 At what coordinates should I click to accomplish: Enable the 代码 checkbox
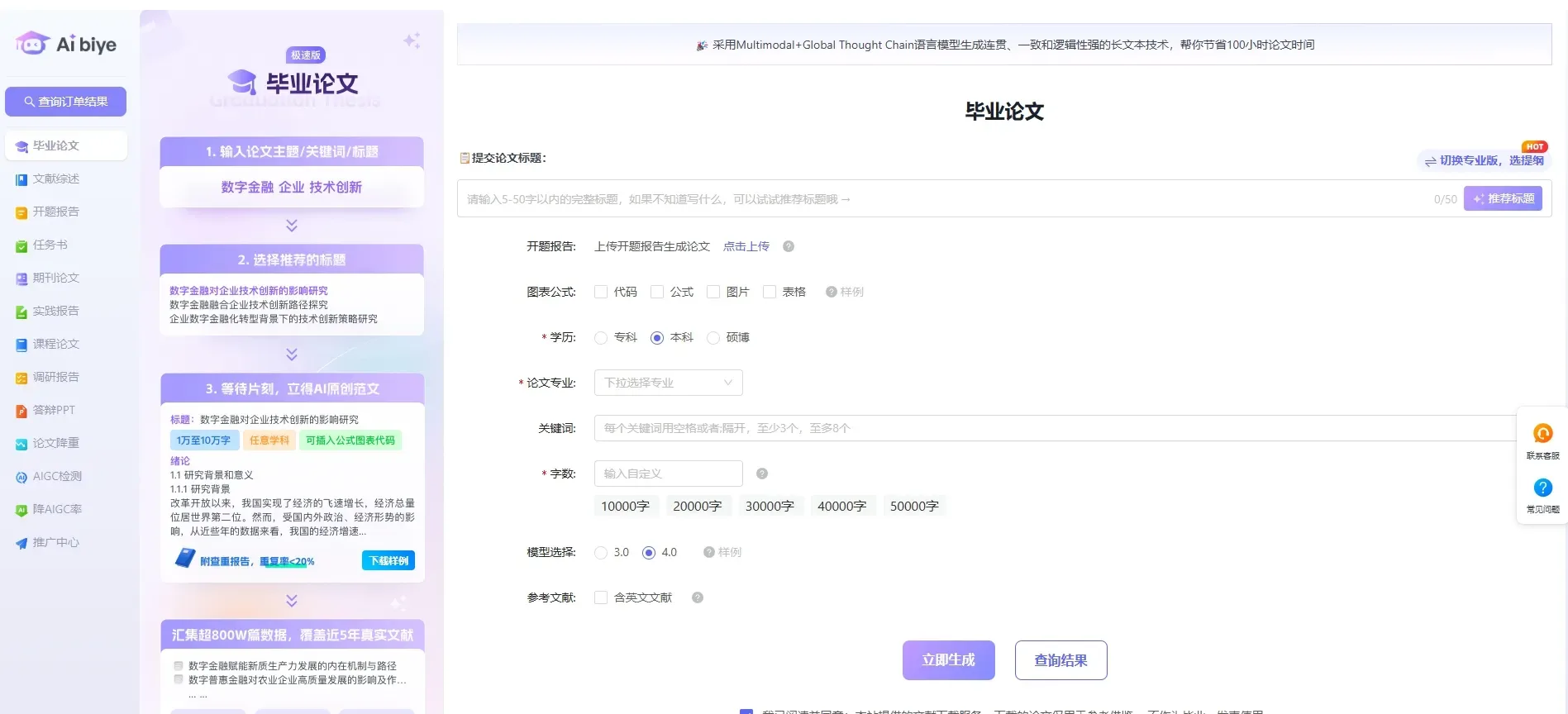[x=601, y=292]
